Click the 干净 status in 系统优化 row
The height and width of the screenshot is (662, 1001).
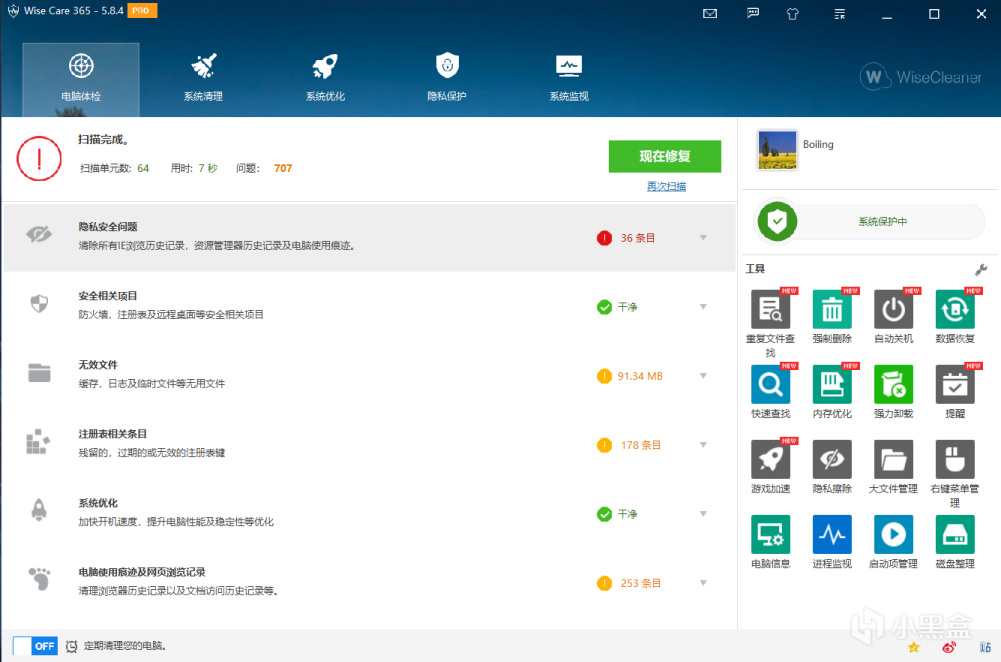point(627,514)
